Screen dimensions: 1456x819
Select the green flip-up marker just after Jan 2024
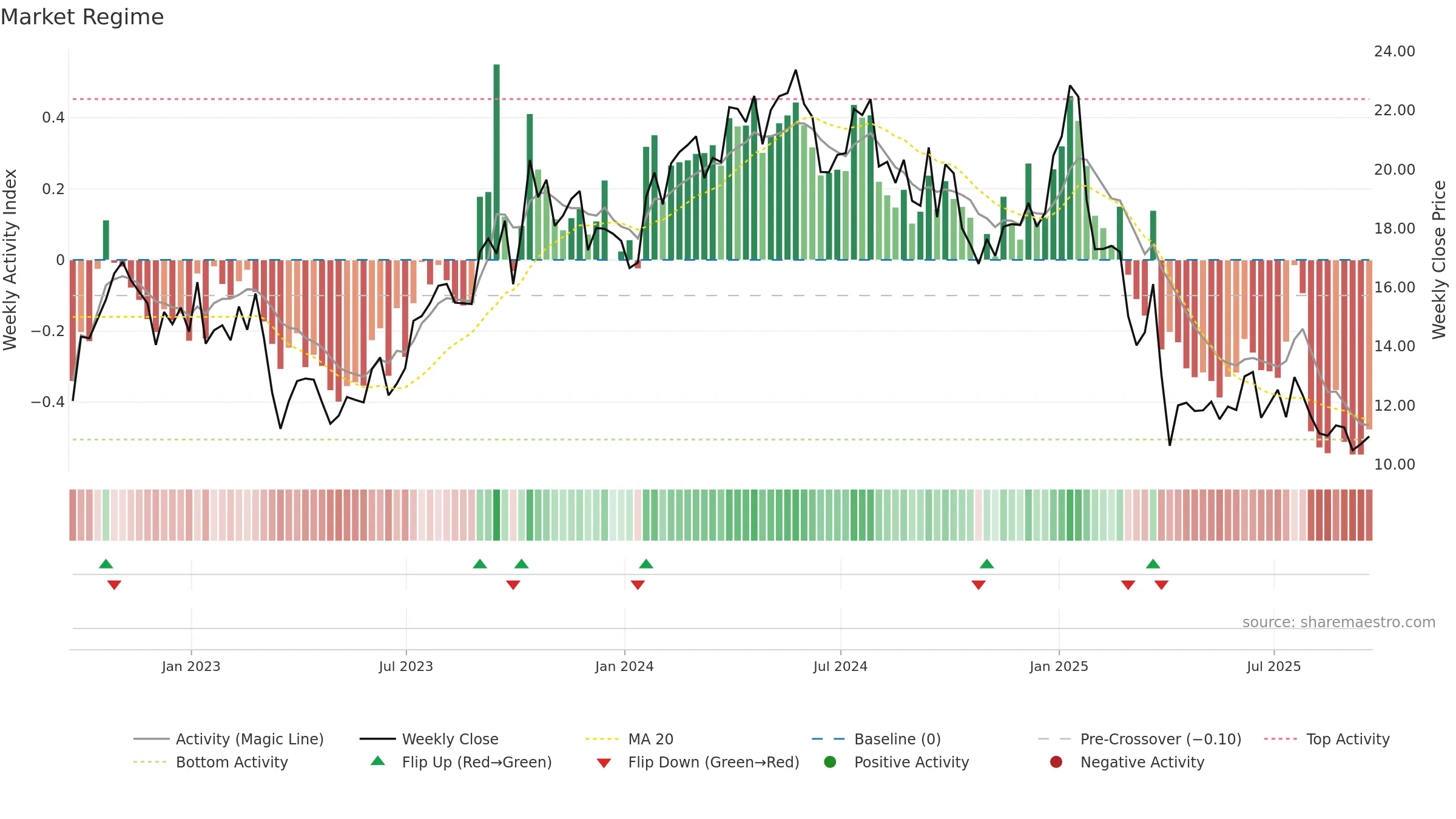[646, 564]
